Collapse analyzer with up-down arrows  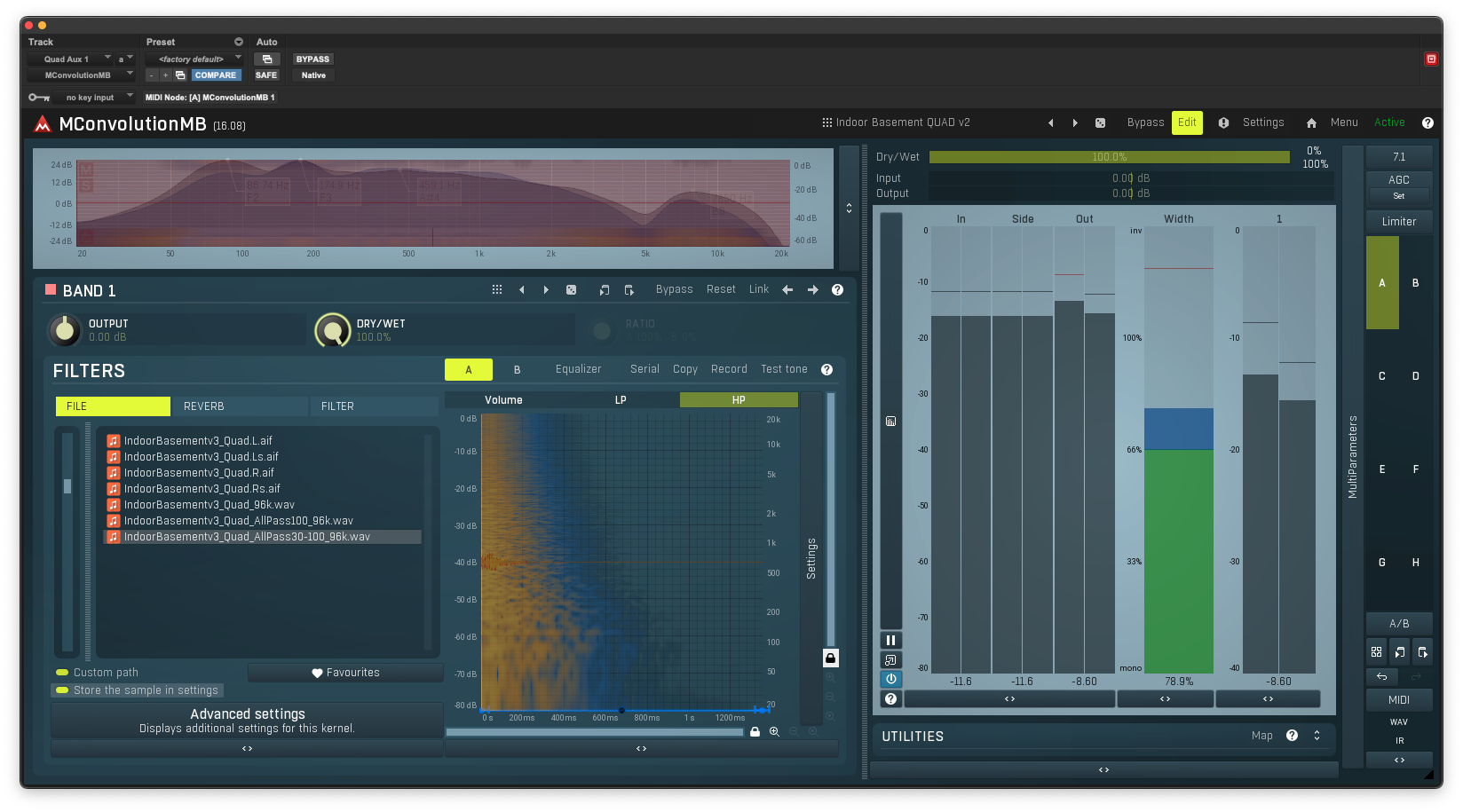[849, 208]
